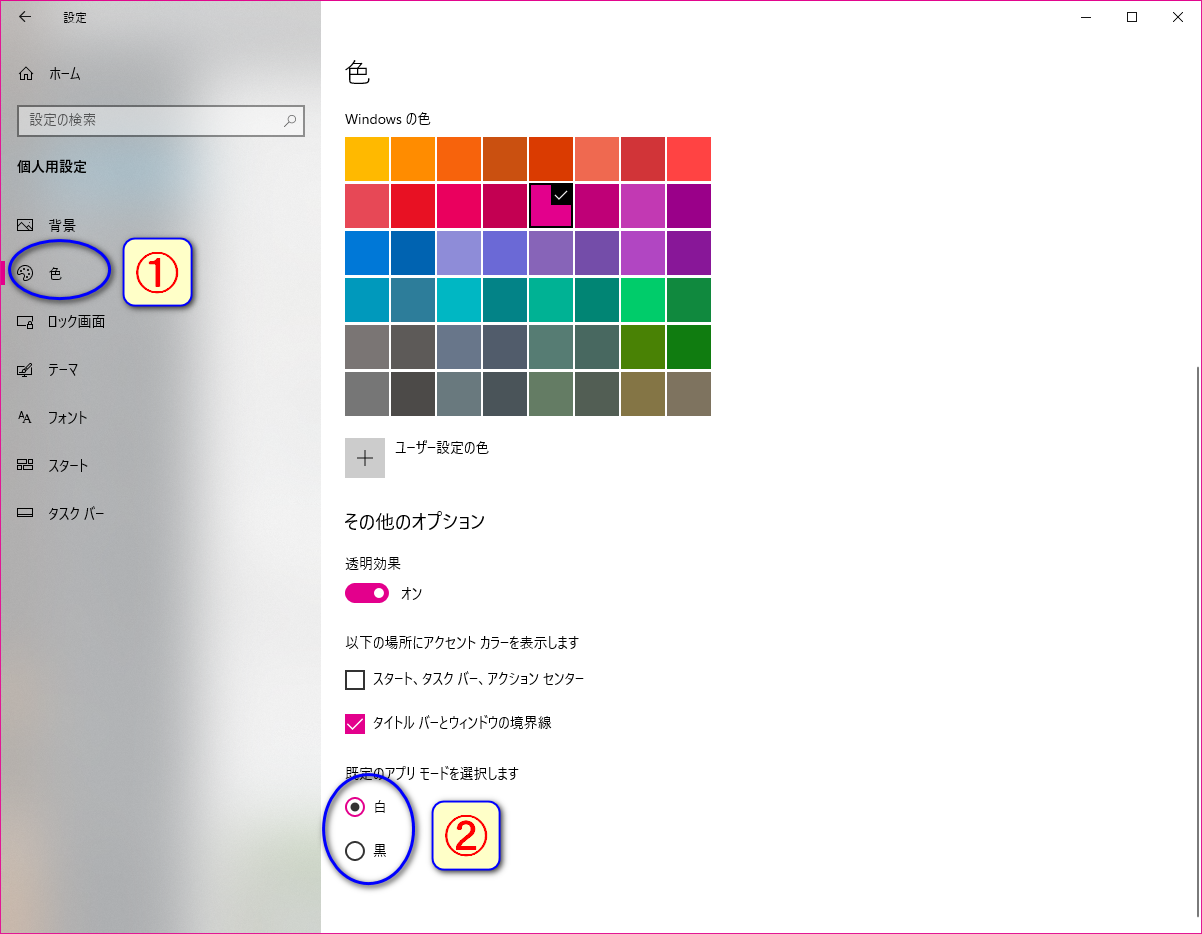Click the settings search field (設定の検索)
Screen dimensions: 1202x934
point(150,120)
